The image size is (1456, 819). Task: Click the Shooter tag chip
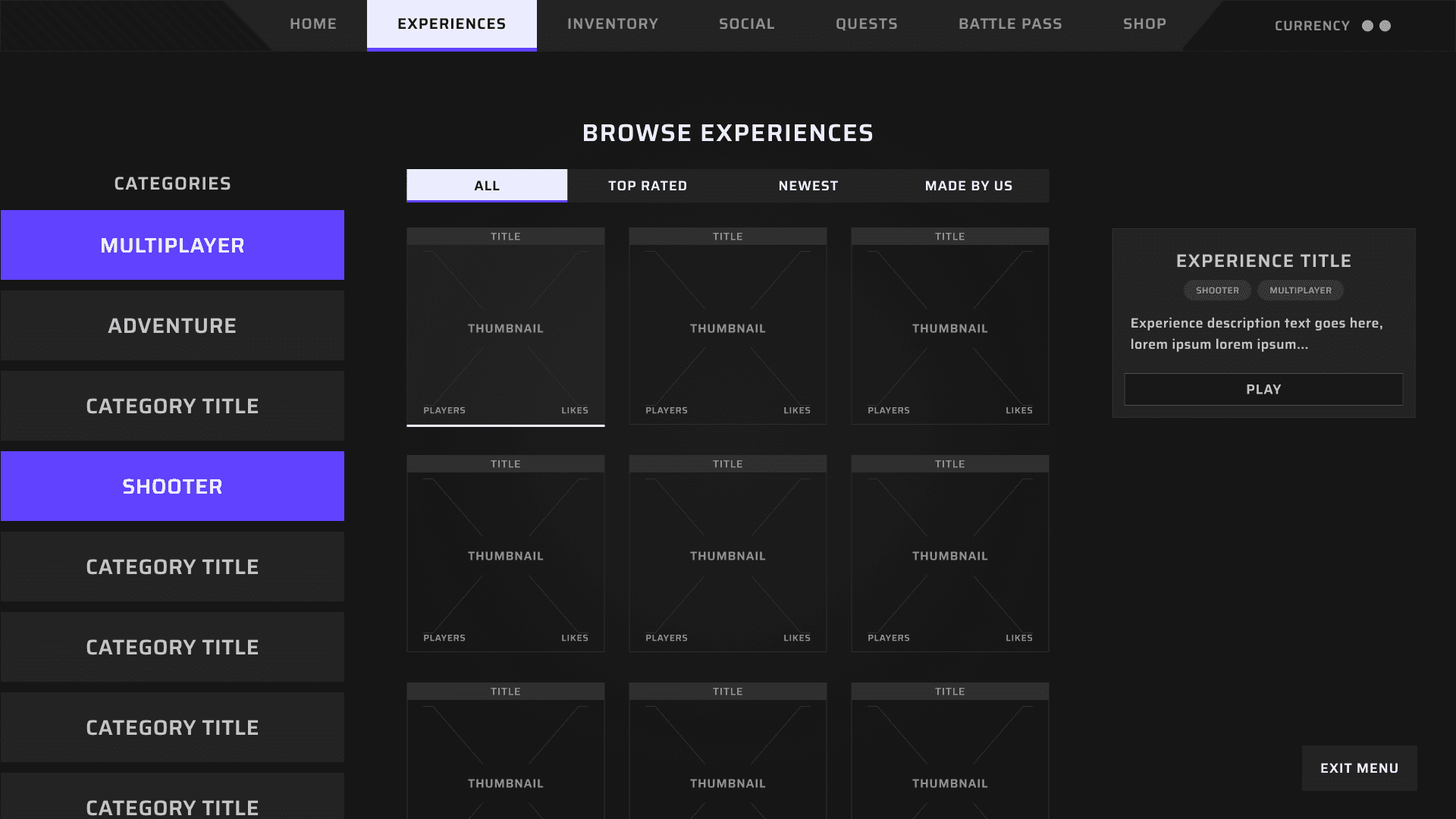coord(1217,290)
